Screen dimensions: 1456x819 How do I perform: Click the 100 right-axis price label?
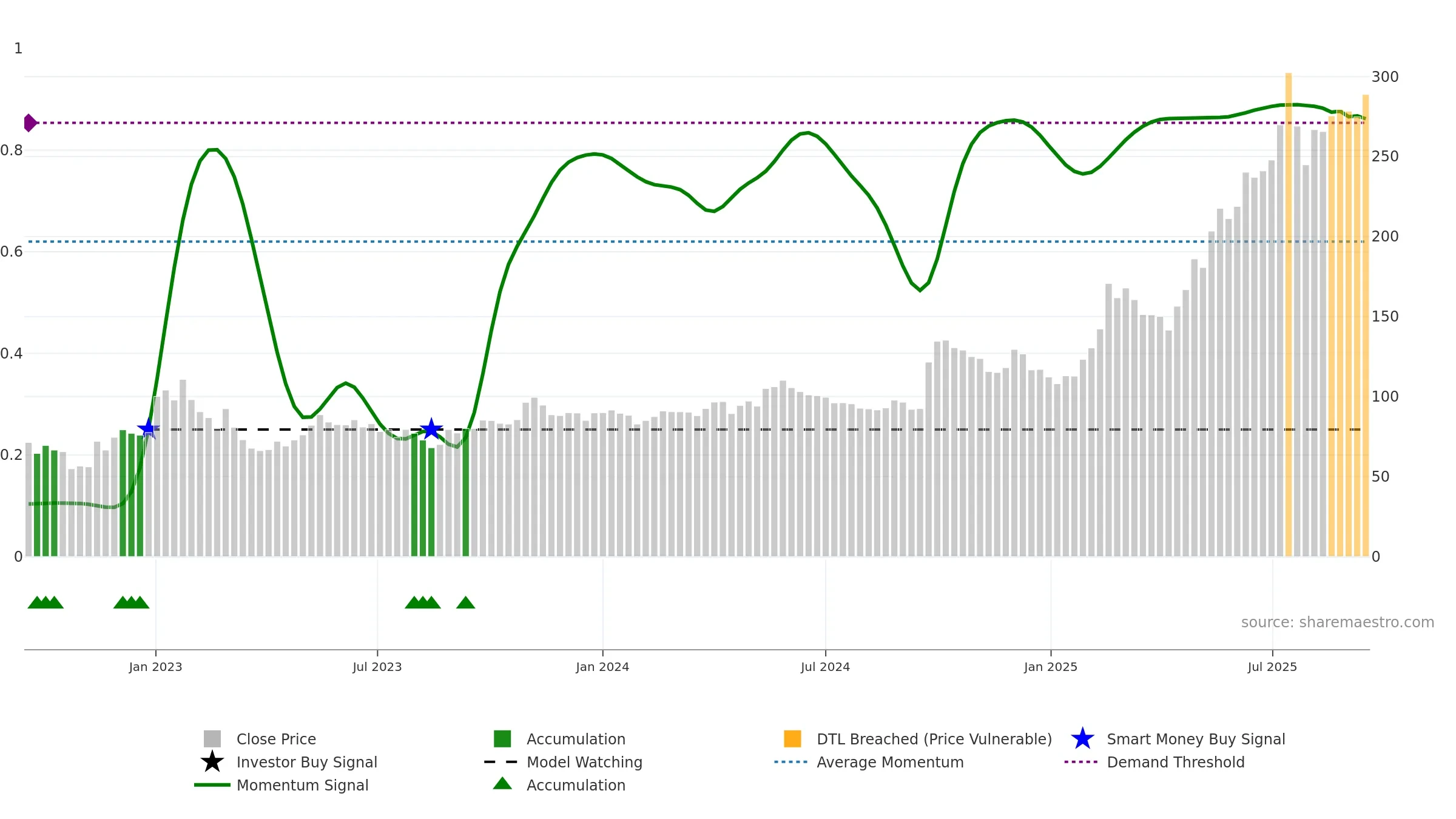pyautogui.click(x=1385, y=397)
